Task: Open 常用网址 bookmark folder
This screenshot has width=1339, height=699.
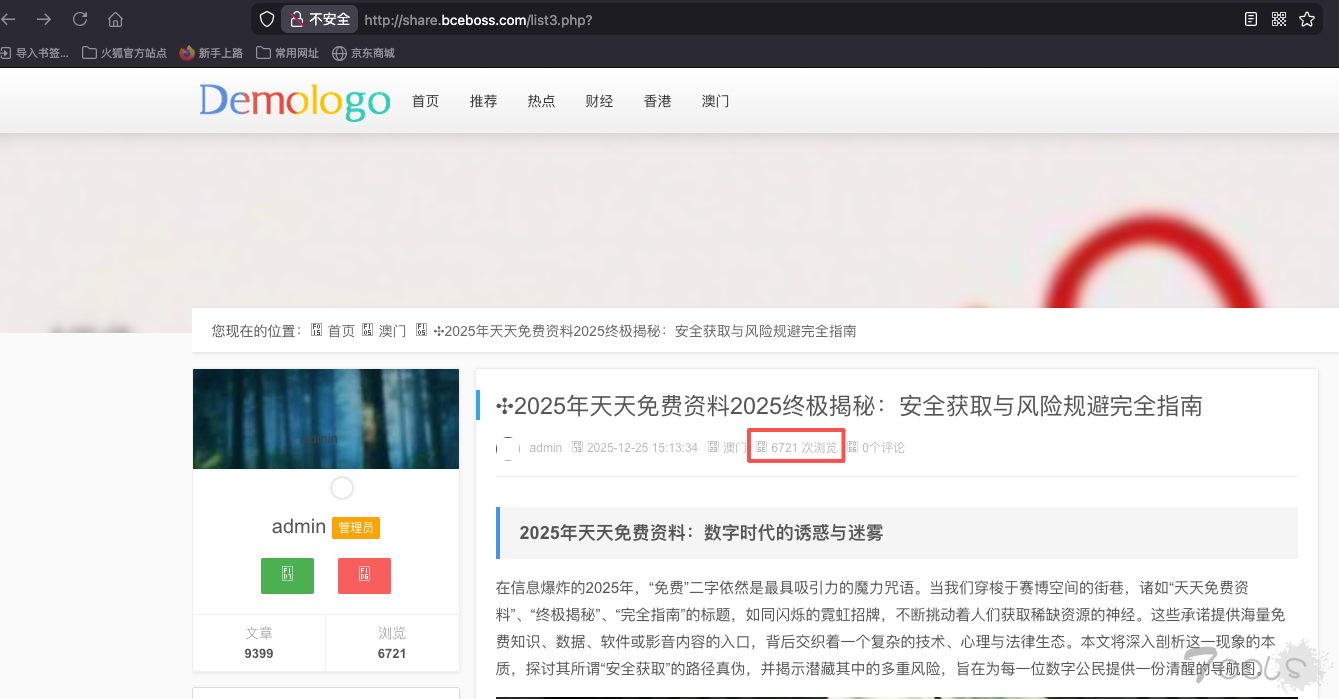Action: [x=288, y=53]
